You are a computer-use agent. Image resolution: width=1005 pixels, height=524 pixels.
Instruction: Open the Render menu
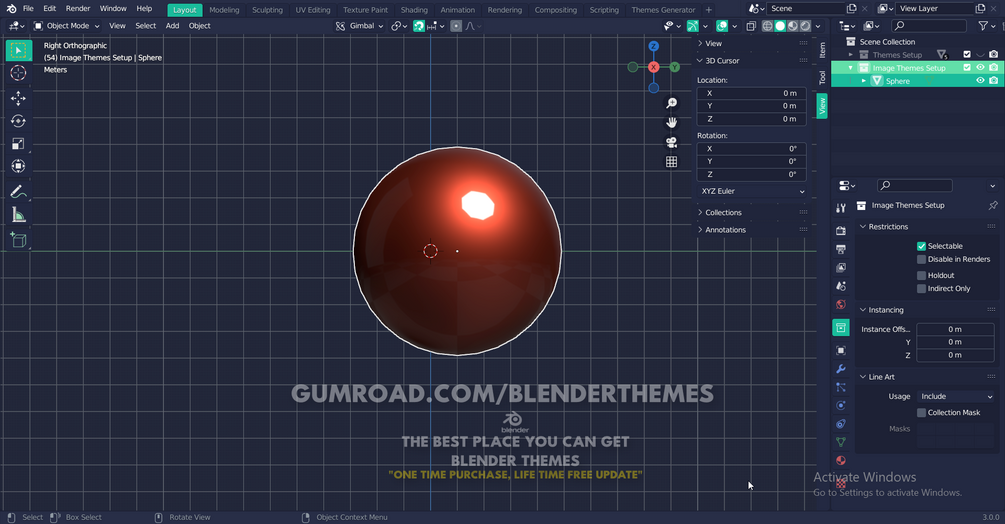click(x=78, y=8)
